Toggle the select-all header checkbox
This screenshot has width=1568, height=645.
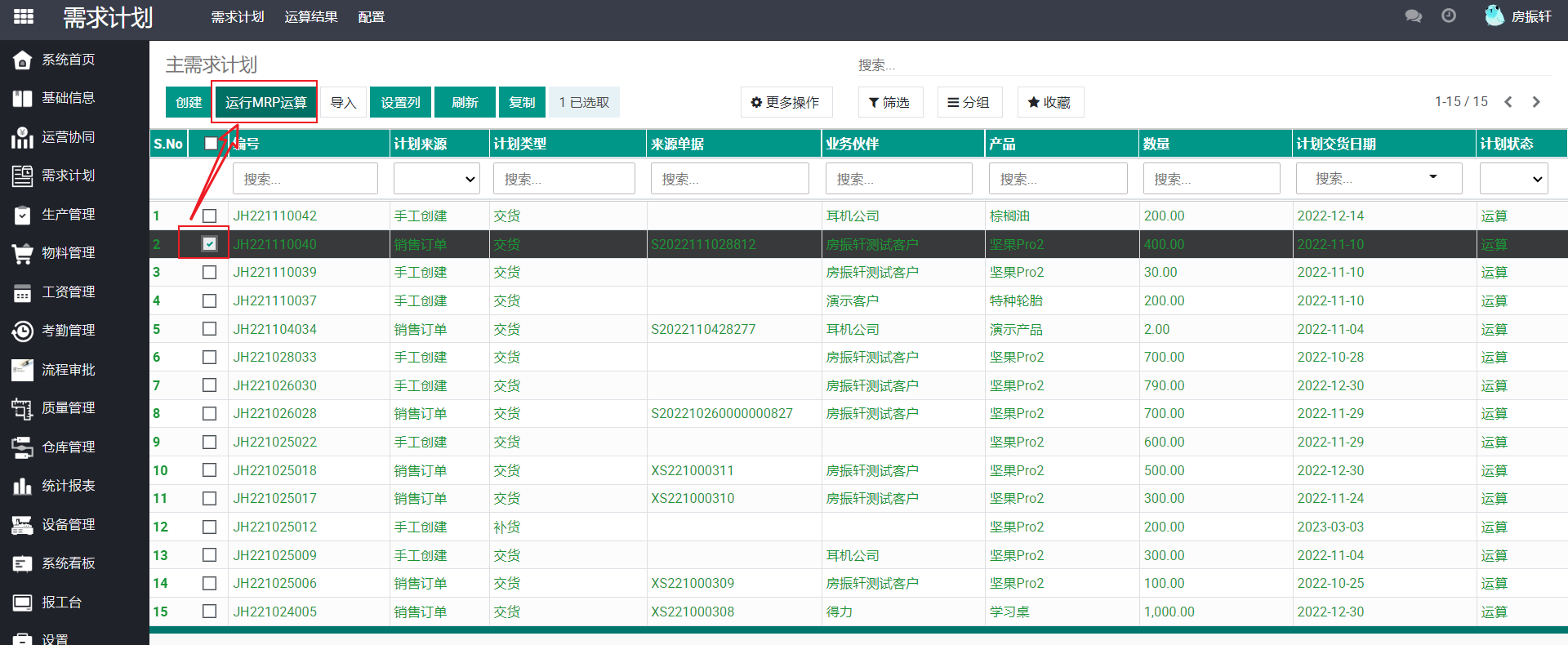(211, 144)
